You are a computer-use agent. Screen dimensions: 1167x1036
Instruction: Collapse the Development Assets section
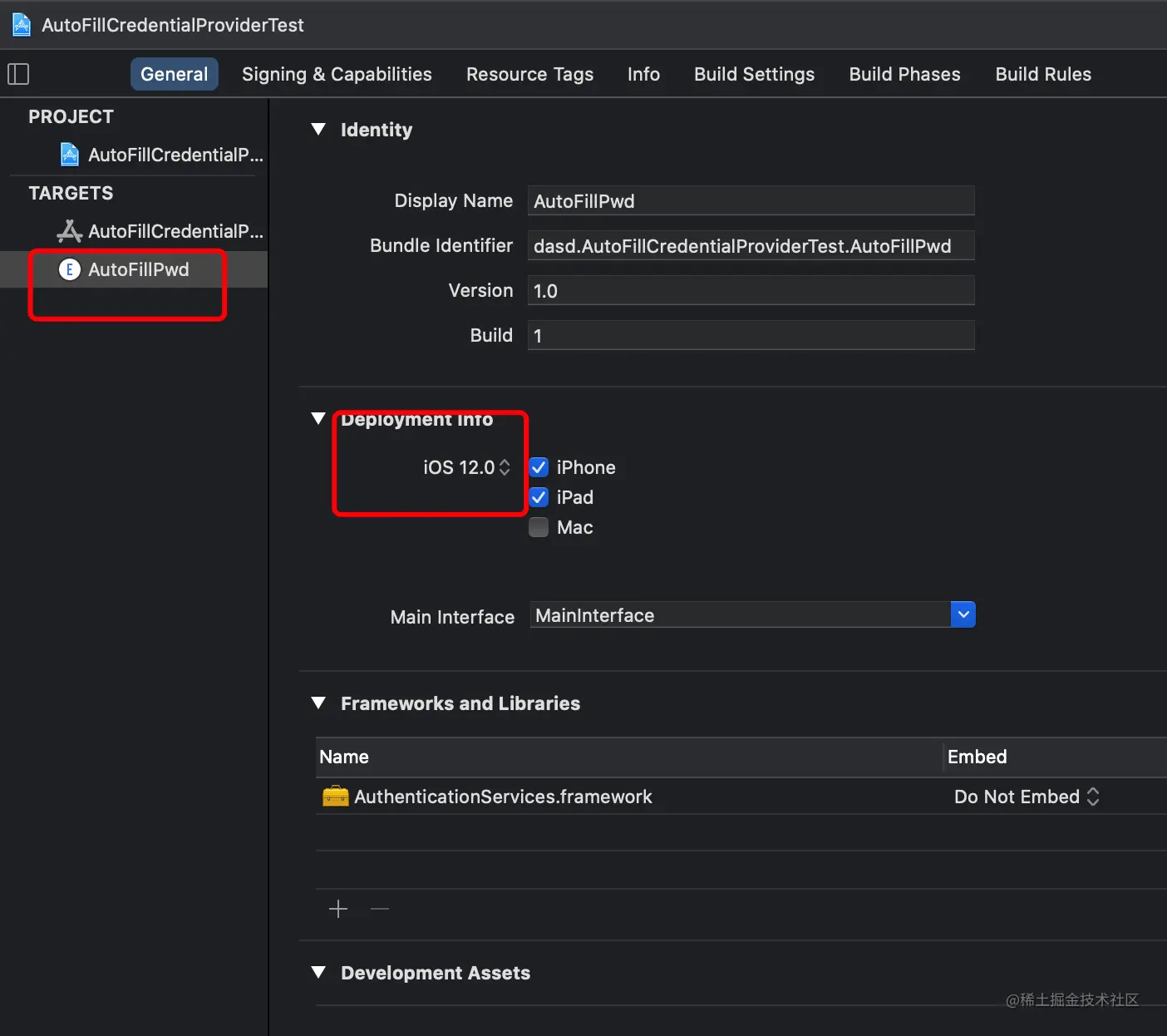pos(318,972)
